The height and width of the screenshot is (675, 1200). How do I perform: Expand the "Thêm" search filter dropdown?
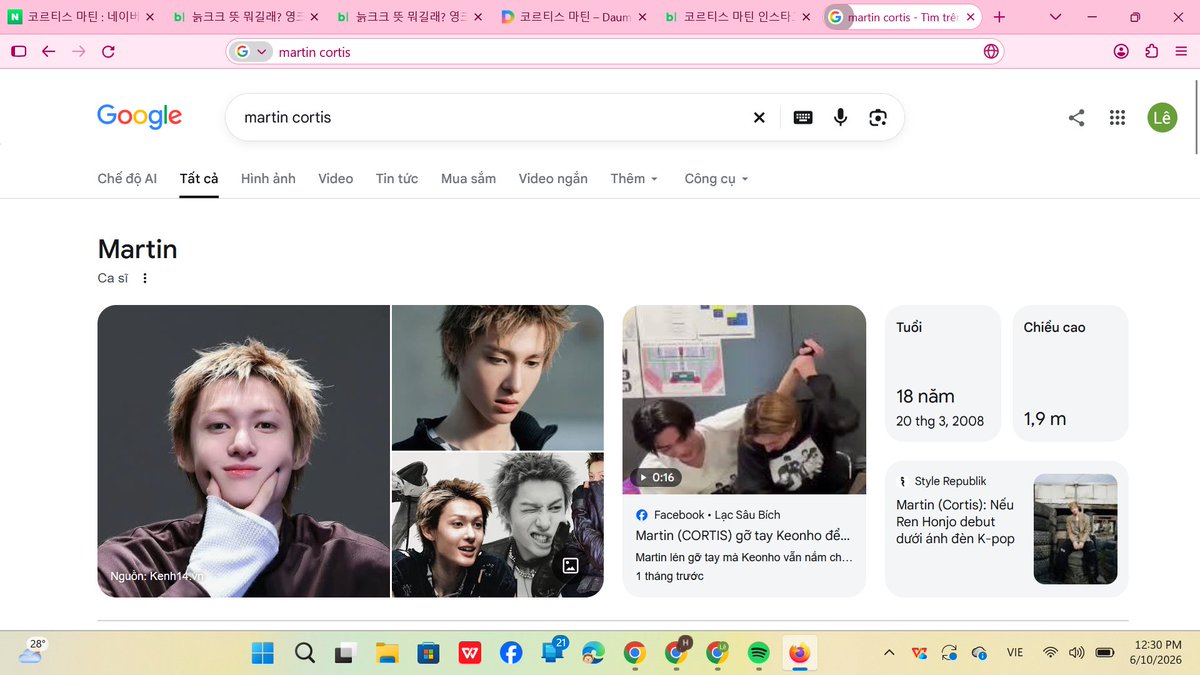coord(634,179)
